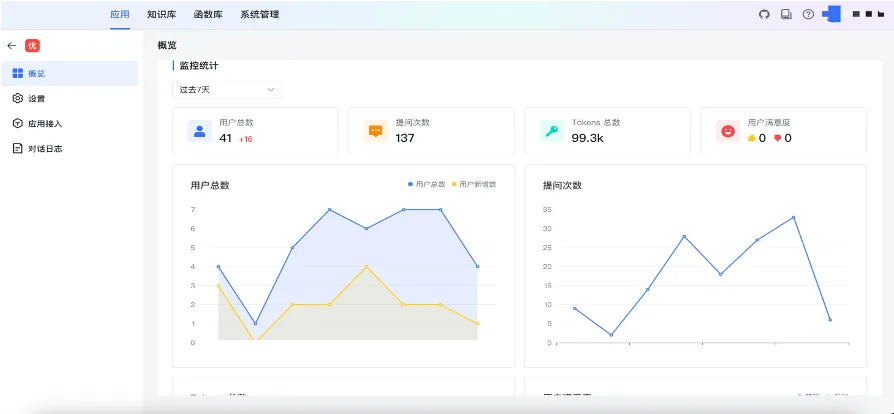Click the thumbs-up icon in 用户满意度
894x414 pixels.
(751, 138)
